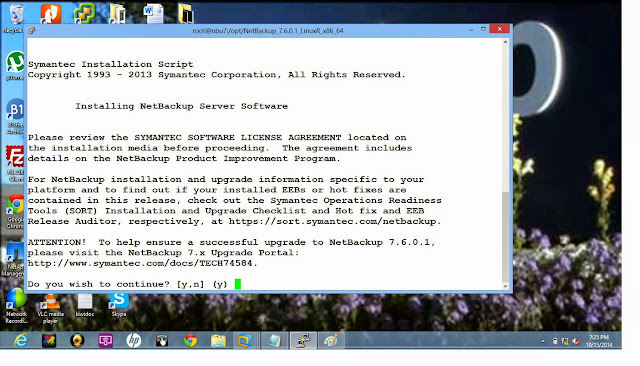Open network status icon in system tray

click(x=565, y=341)
